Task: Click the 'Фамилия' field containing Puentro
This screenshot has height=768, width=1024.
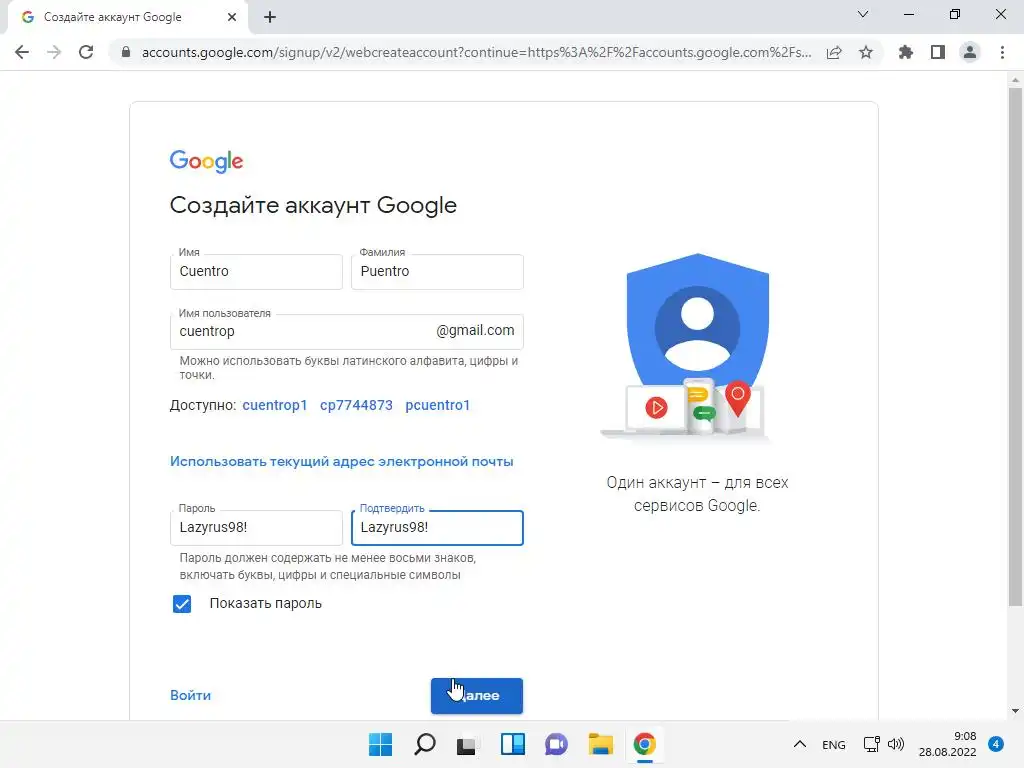Action: (x=437, y=272)
